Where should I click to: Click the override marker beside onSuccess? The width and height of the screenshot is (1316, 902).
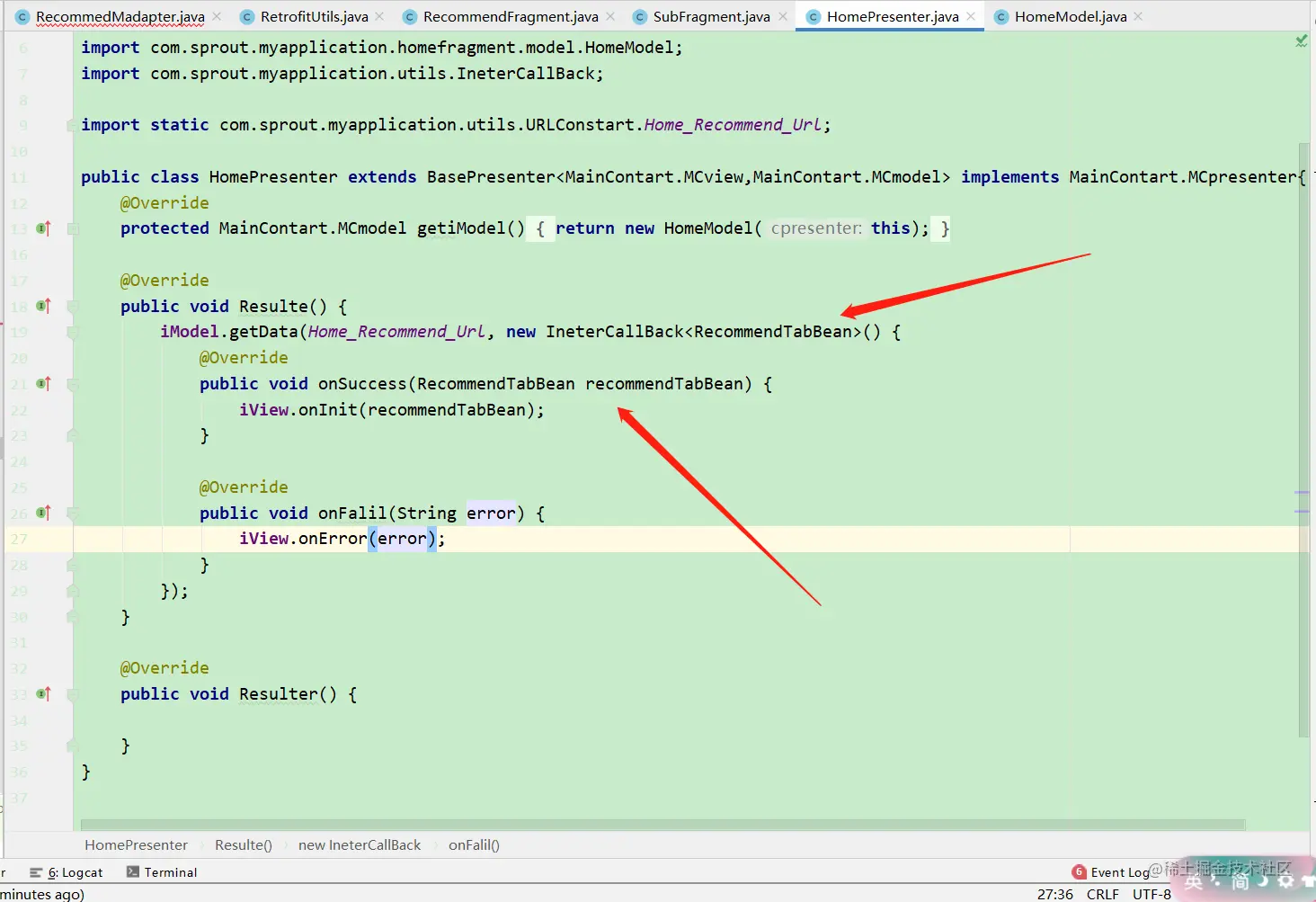coord(43,384)
